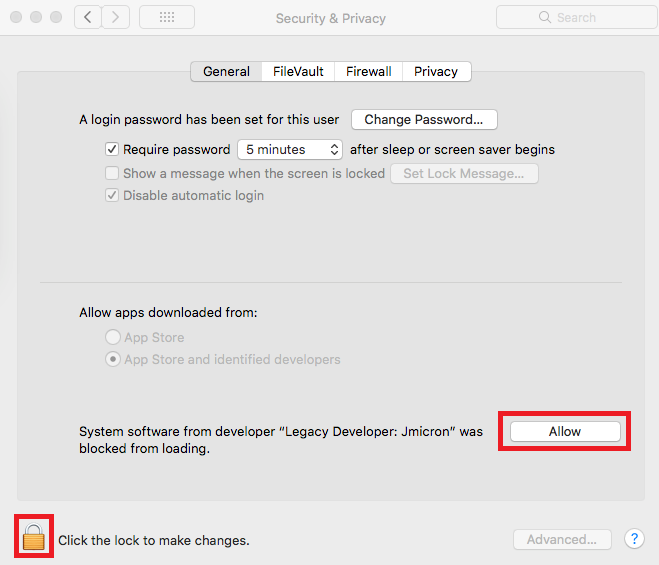Allow the blocked Jmicron system software
The image size is (659, 565).
coord(565,431)
